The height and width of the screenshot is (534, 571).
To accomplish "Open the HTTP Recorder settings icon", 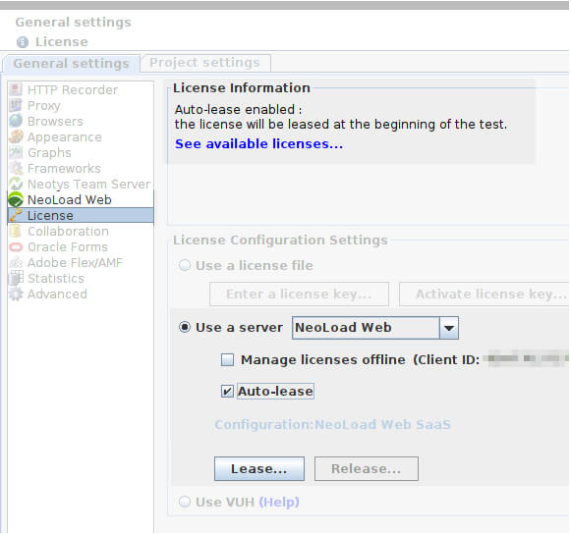I will tap(16, 90).
